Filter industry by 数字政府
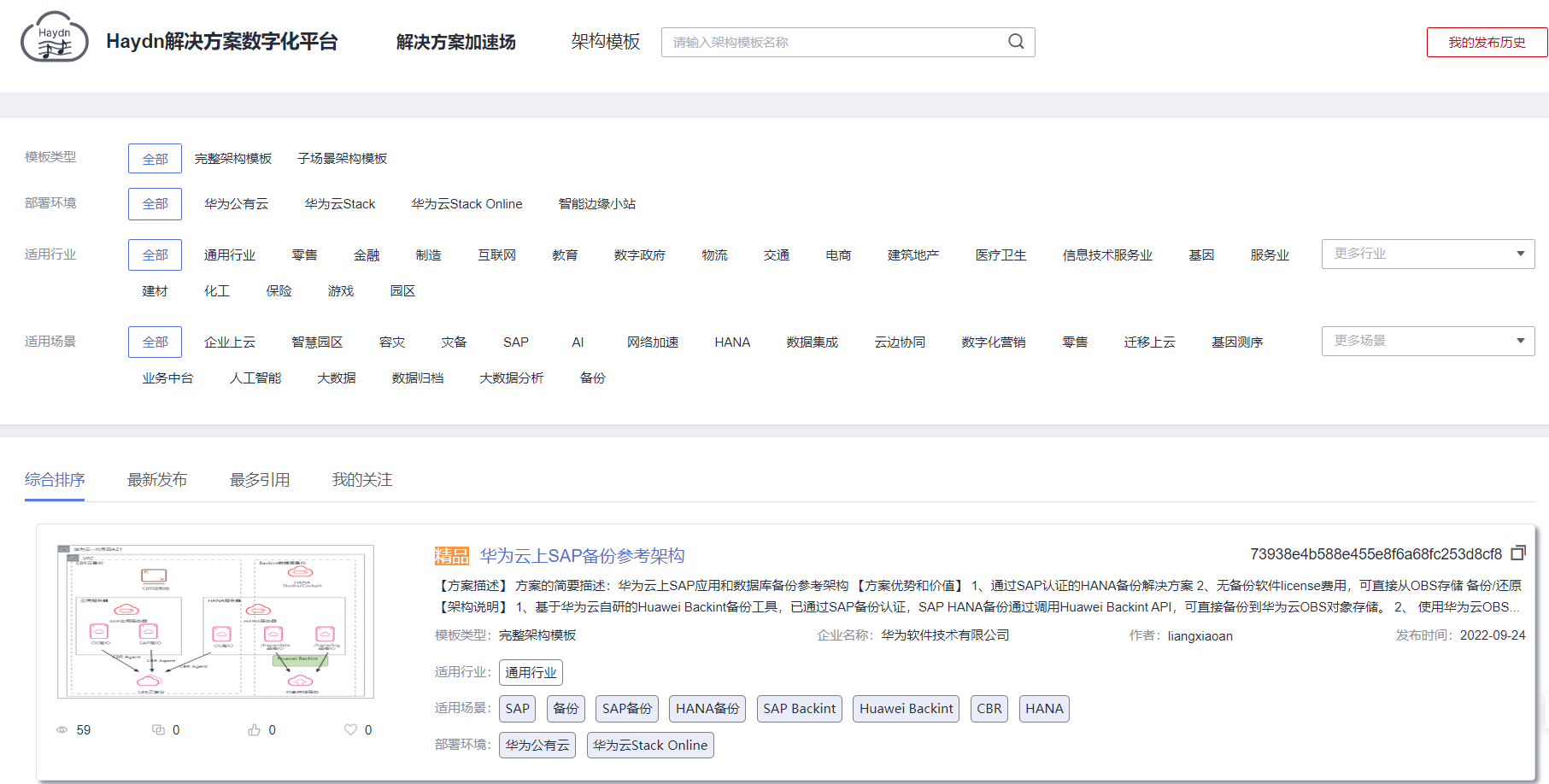This screenshot has height=784, width=1549. [x=640, y=255]
